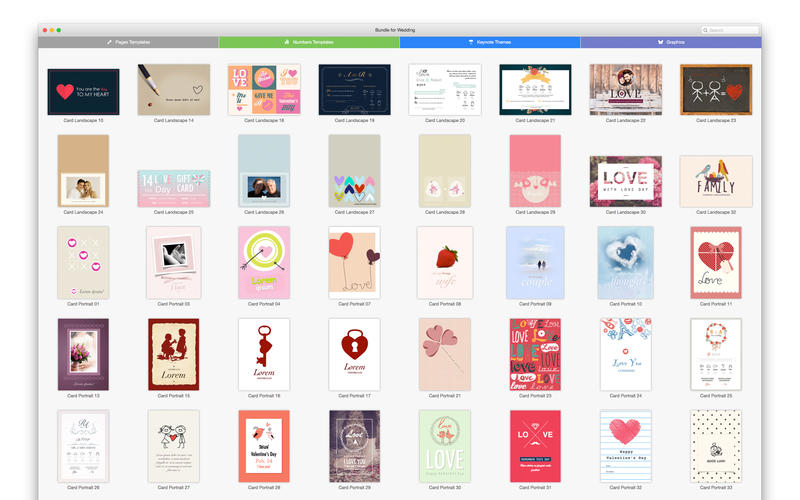
Task: Click the Search field in title bar
Action: tap(730, 30)
